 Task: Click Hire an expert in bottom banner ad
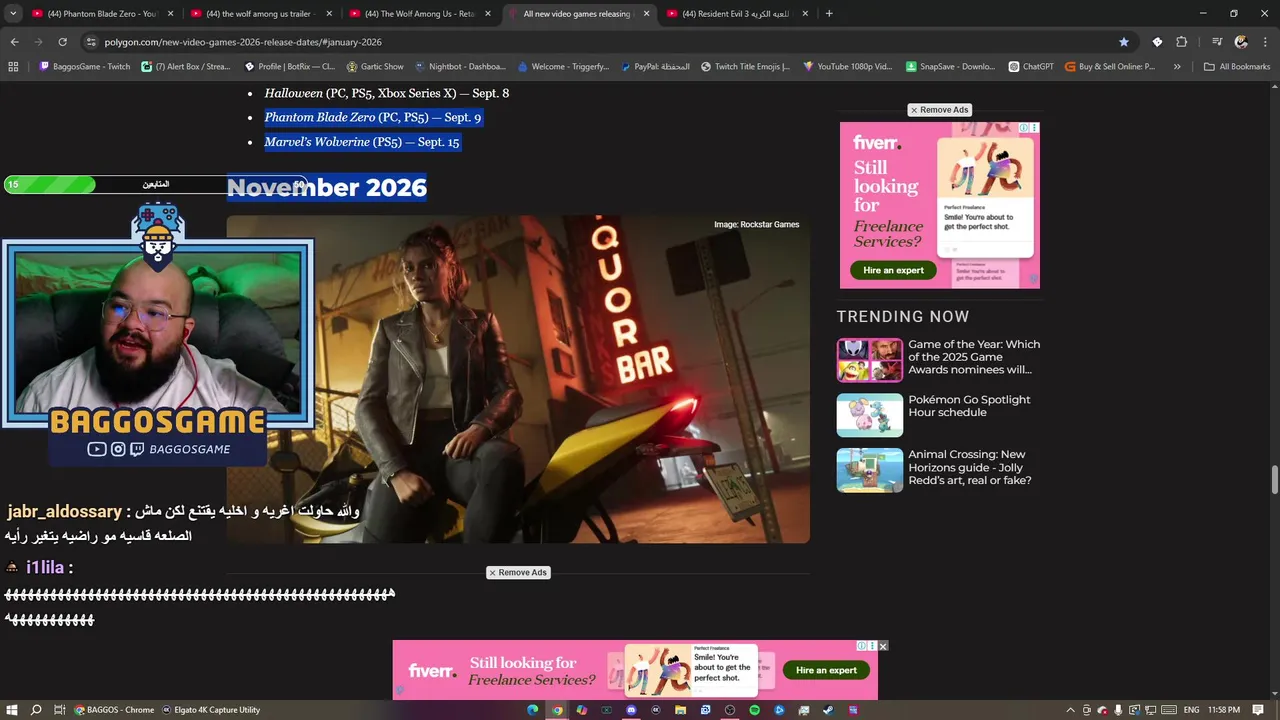pos(826,670)
